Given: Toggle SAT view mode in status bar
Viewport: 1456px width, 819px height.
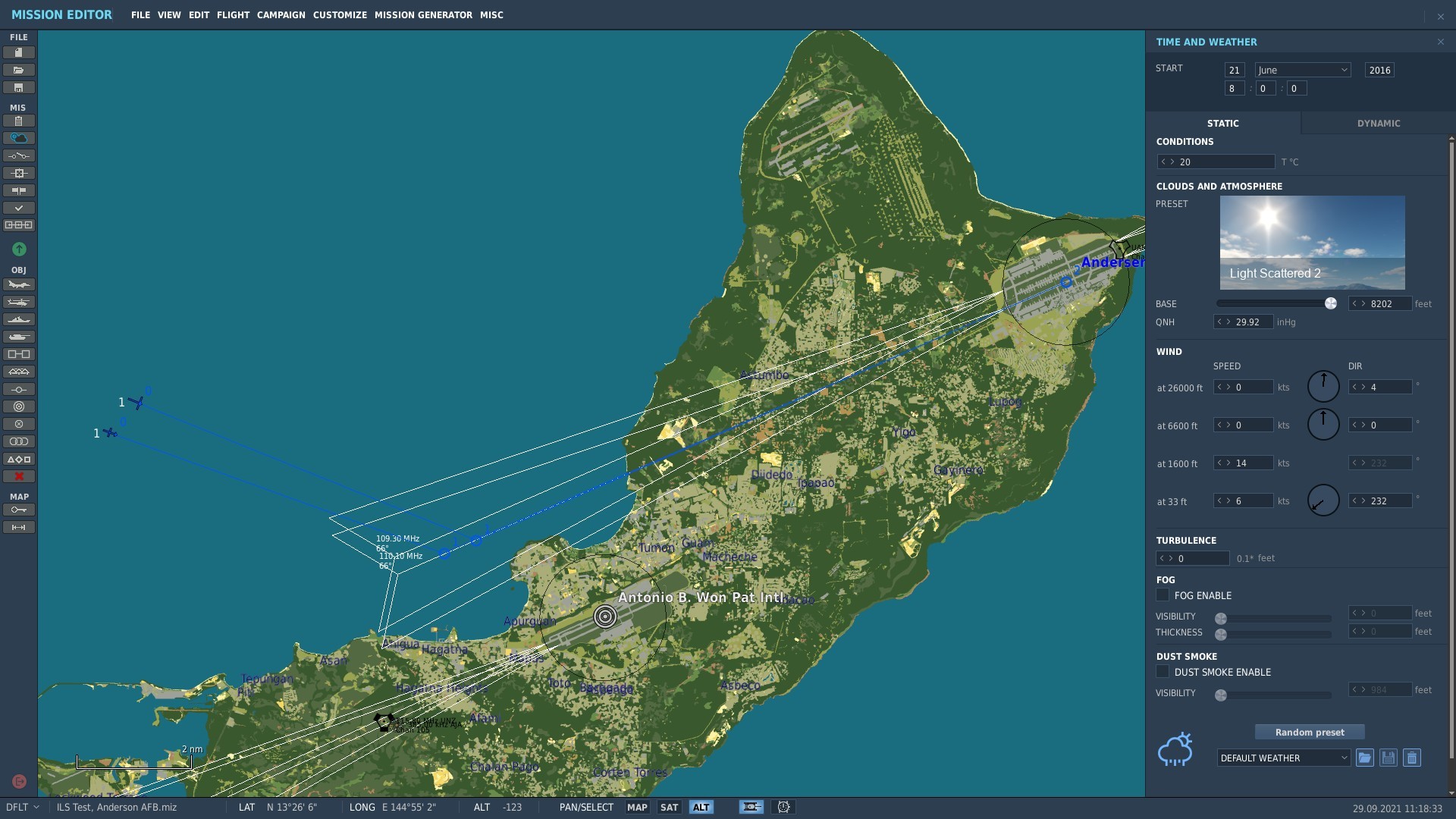Looking at the screenshot, I should click(669, 807).
